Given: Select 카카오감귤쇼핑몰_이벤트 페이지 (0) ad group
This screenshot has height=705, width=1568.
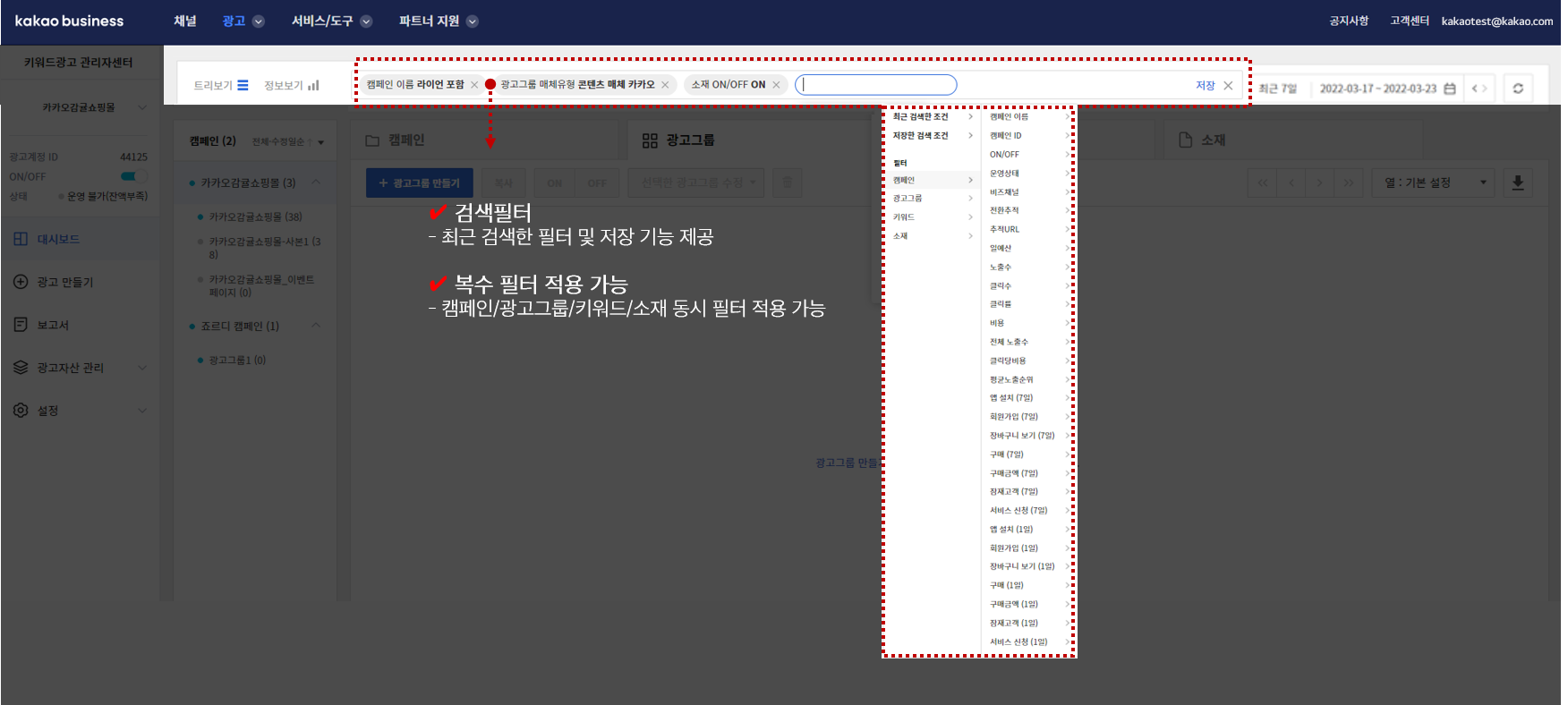Looking at the screenshot, I should click(x=261, y=286).
